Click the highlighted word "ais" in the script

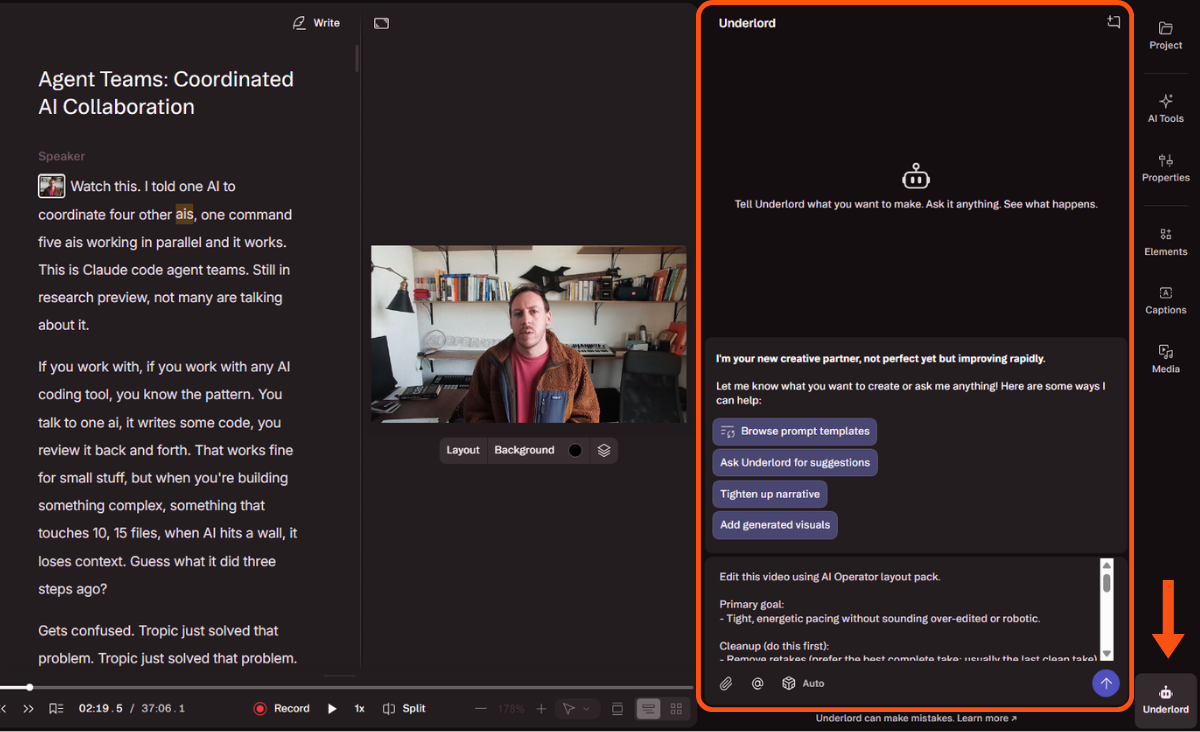184,214
